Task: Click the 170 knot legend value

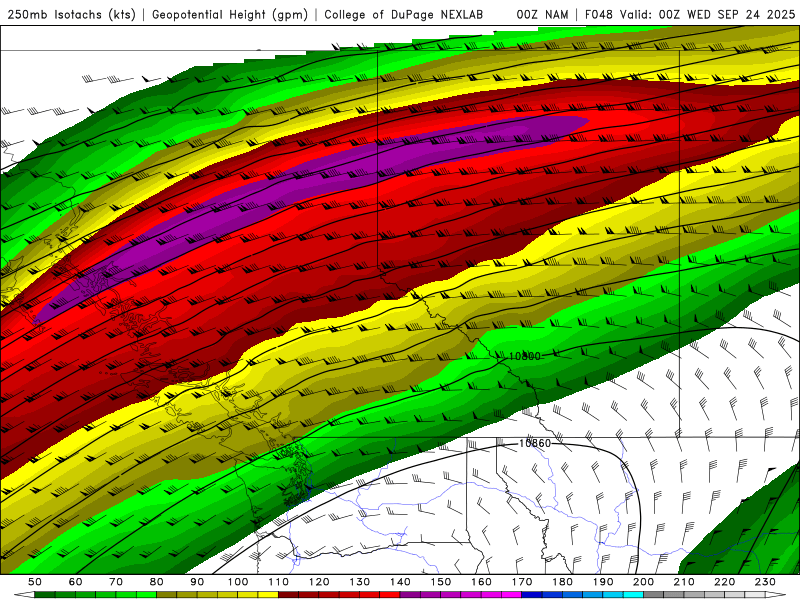Action: pos(521,582)
